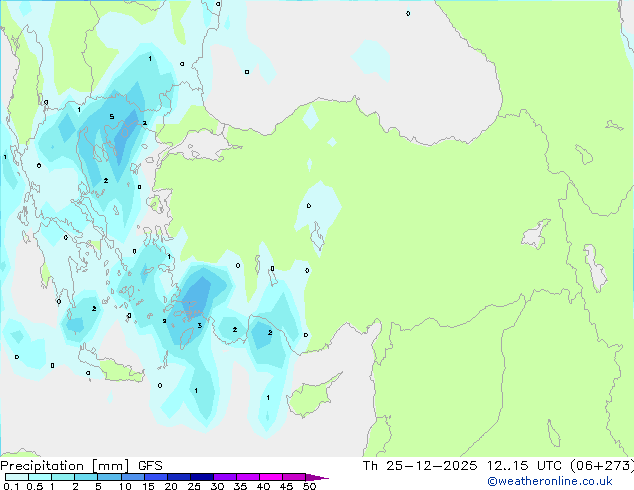This screenshot has height=490, width=634.
Task: Click the 45–50 mm legend color swatch
Action: click(294, 477)
